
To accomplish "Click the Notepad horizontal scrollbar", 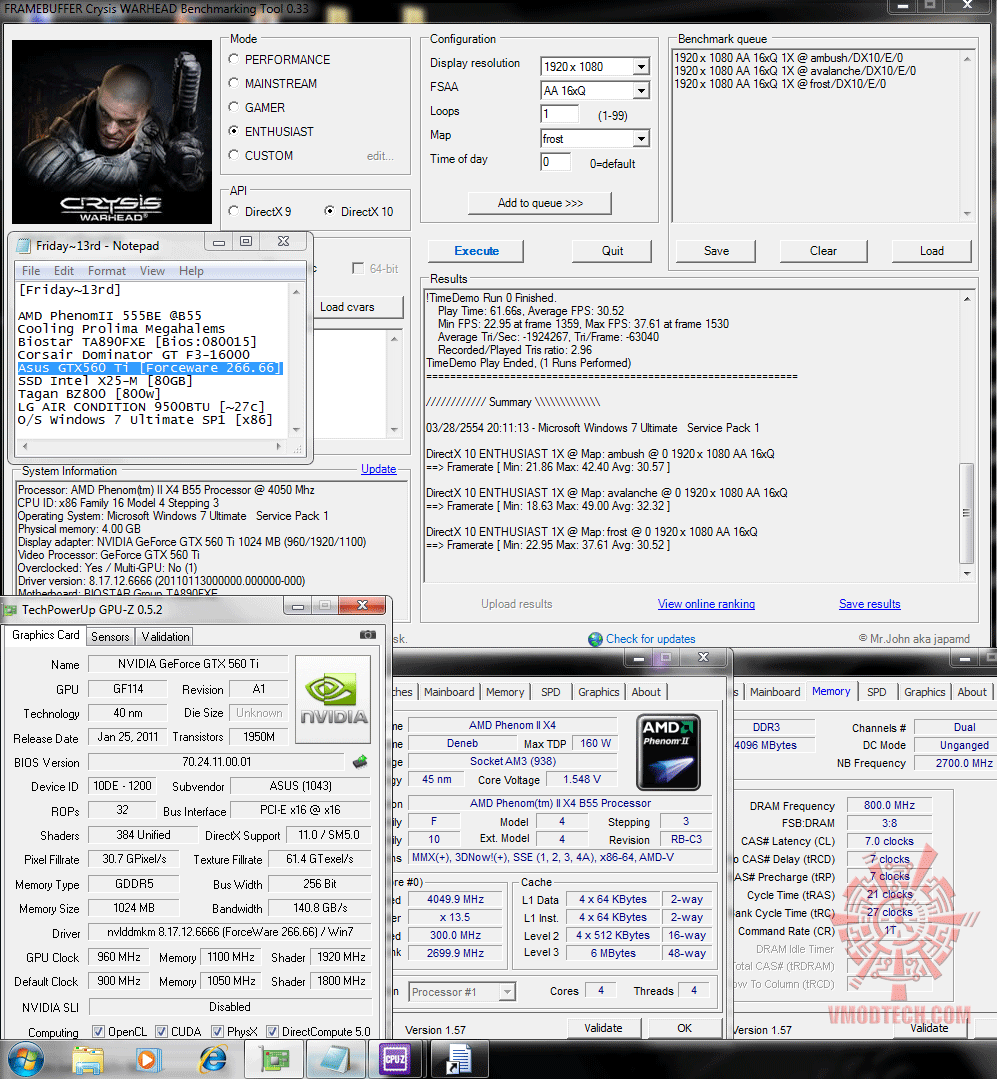I will 153,447.
